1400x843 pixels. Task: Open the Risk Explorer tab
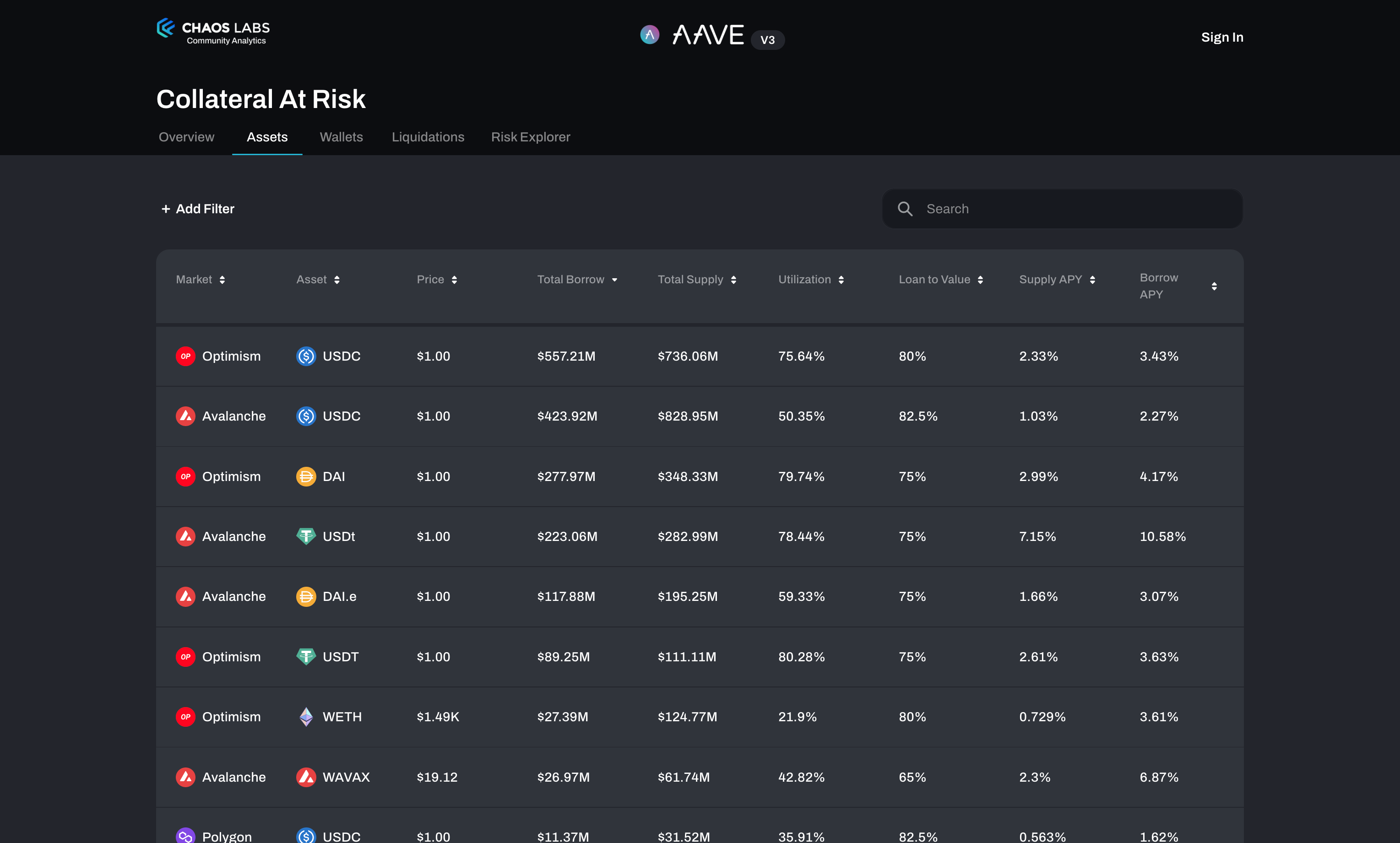click(530, 137)
